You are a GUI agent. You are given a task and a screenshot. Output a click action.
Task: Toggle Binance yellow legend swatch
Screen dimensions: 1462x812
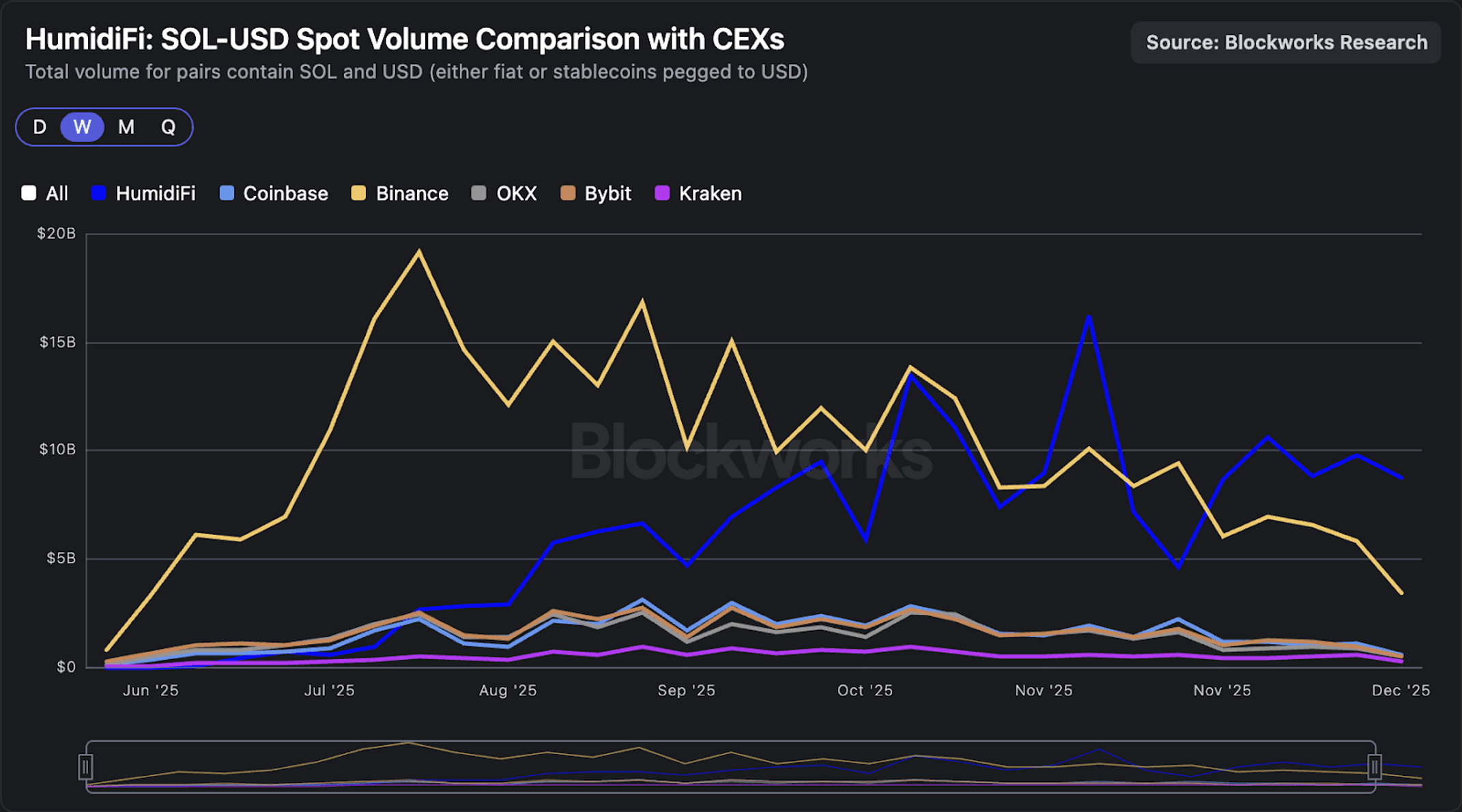pos(358,193)
